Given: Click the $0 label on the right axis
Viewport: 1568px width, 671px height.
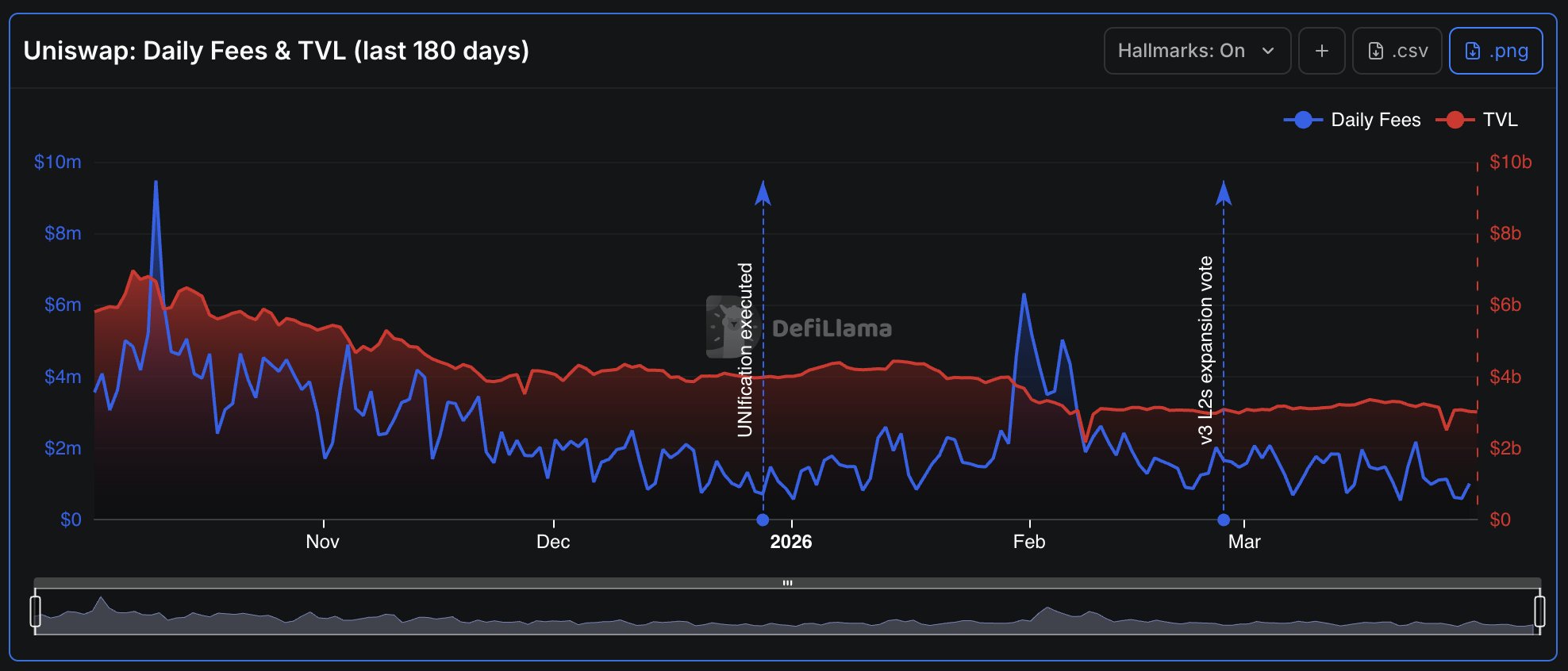Looking at the screenshot, I should pyautogui.click(x=1500, y=520).
